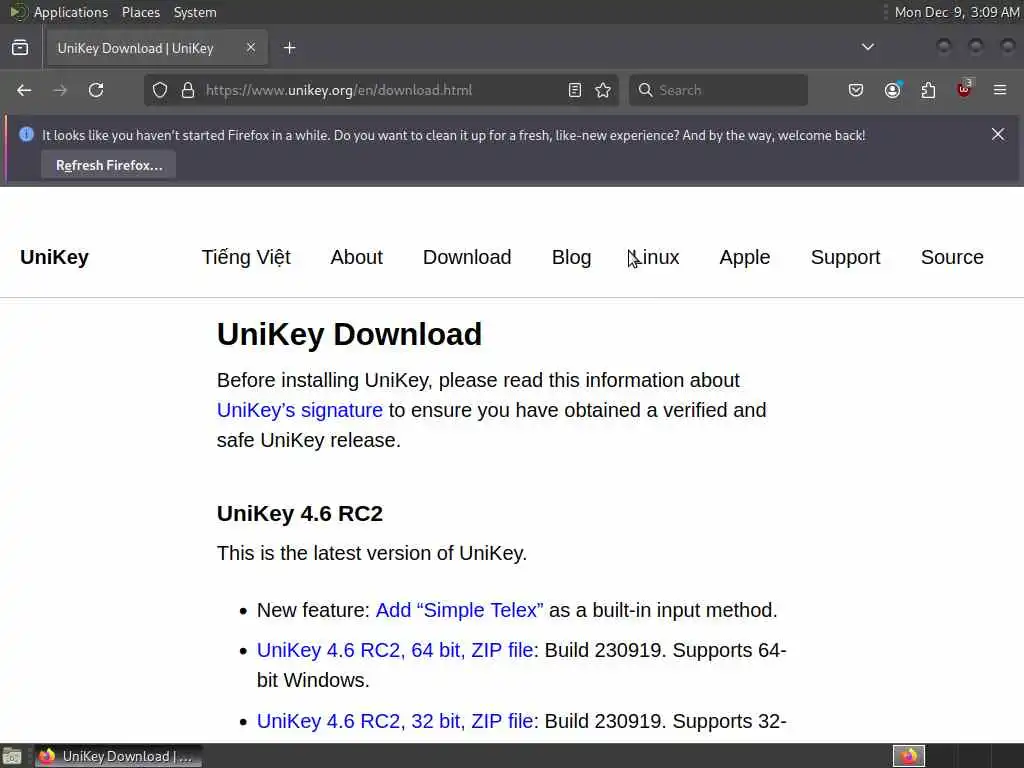Open the Source nav link
The height and width of the screenshot is (768, 1024).
[x=952, y=257]
